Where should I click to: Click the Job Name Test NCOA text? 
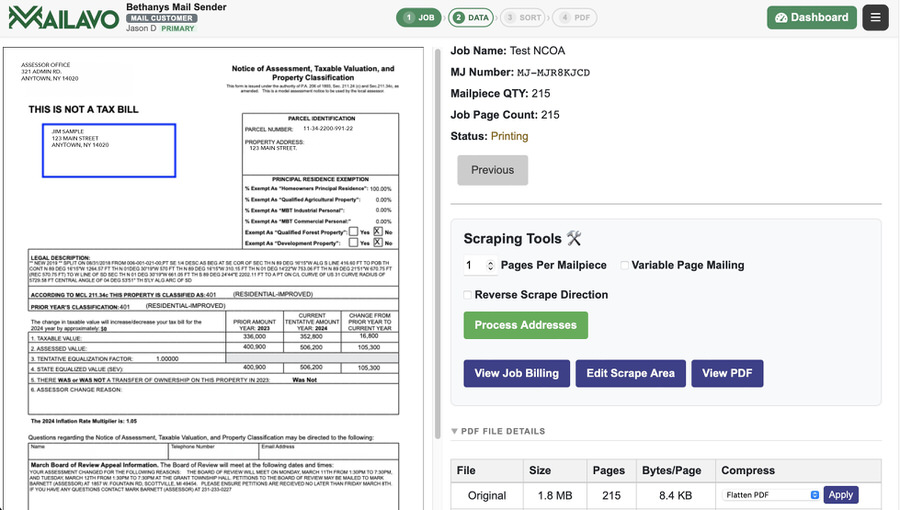coord(507,50)
